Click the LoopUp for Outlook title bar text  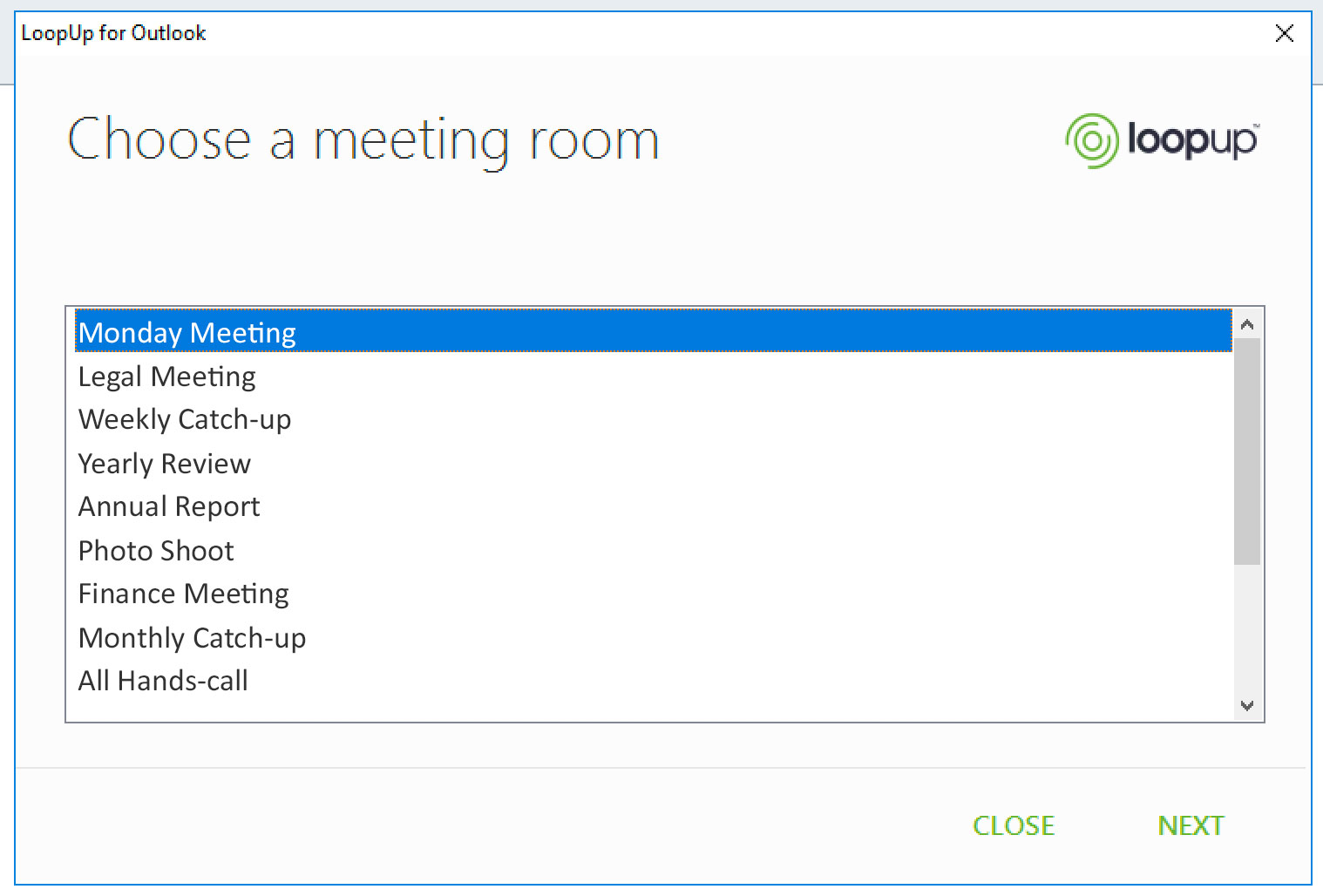(113, 32)
